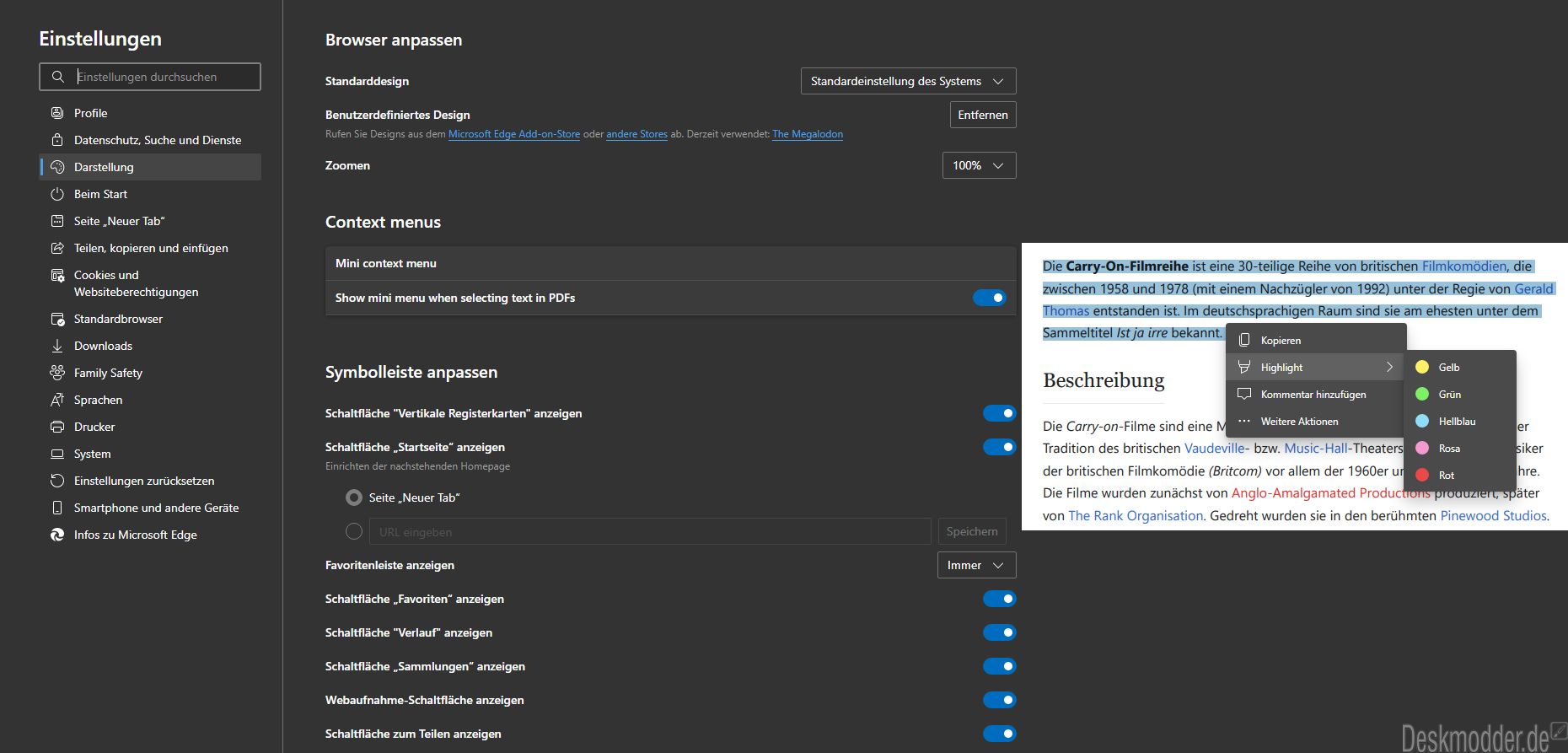Click the Drucker printer icon

pos(57,427)
